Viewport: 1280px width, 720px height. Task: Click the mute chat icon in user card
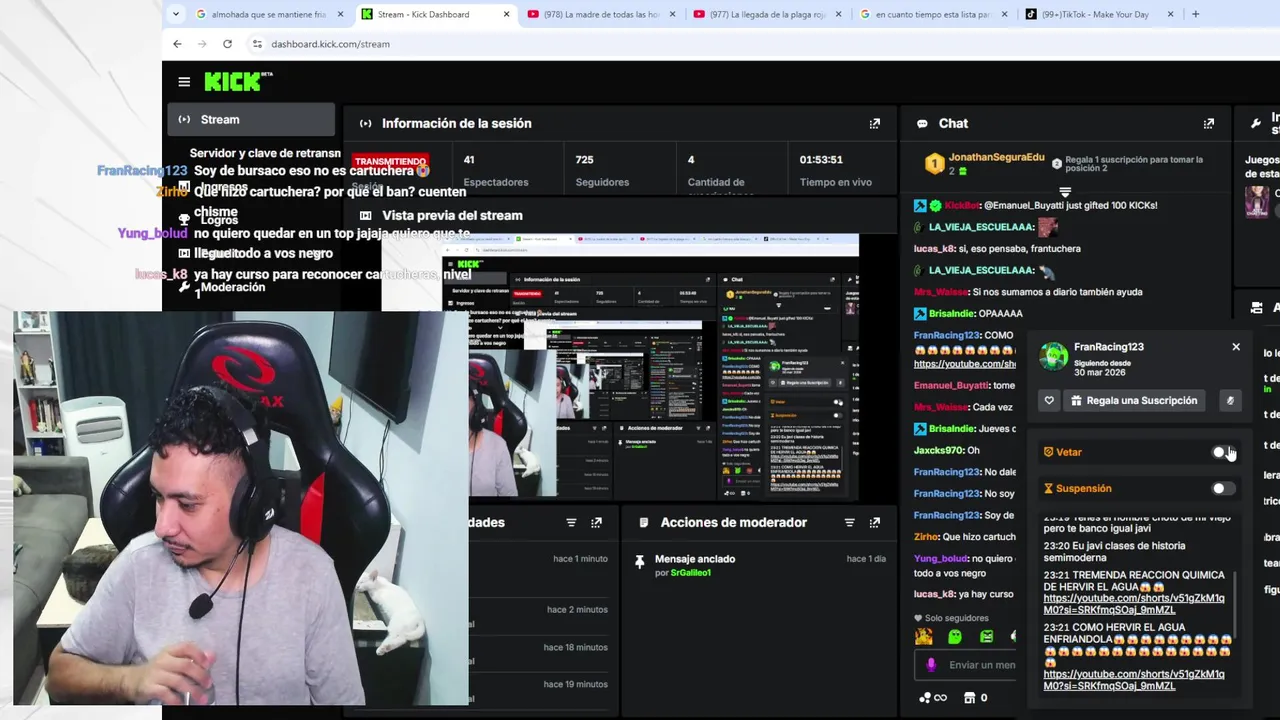pyautogui.click(x=1230, y=400)
